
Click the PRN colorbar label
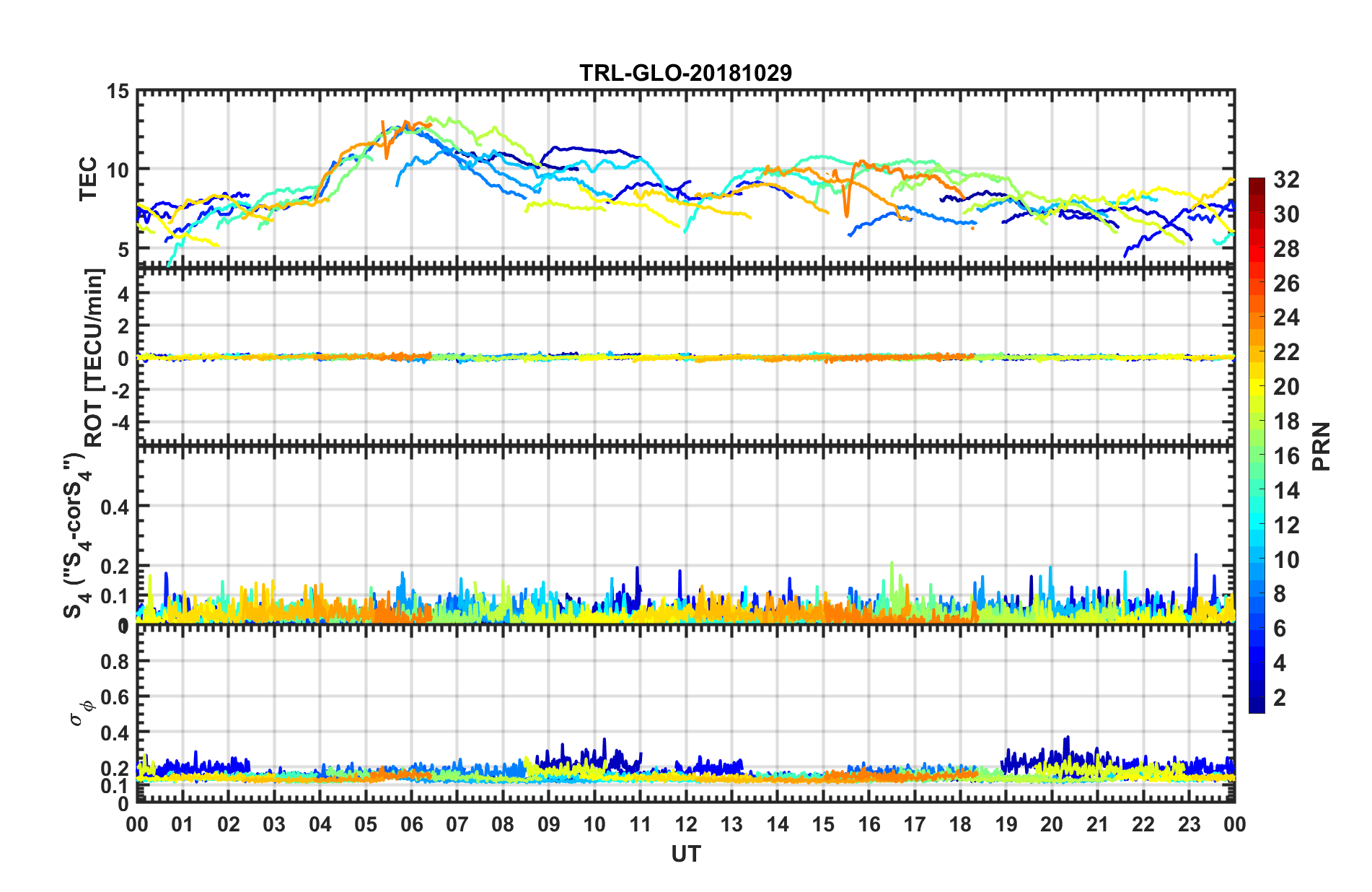click(x=1322, y=446)
